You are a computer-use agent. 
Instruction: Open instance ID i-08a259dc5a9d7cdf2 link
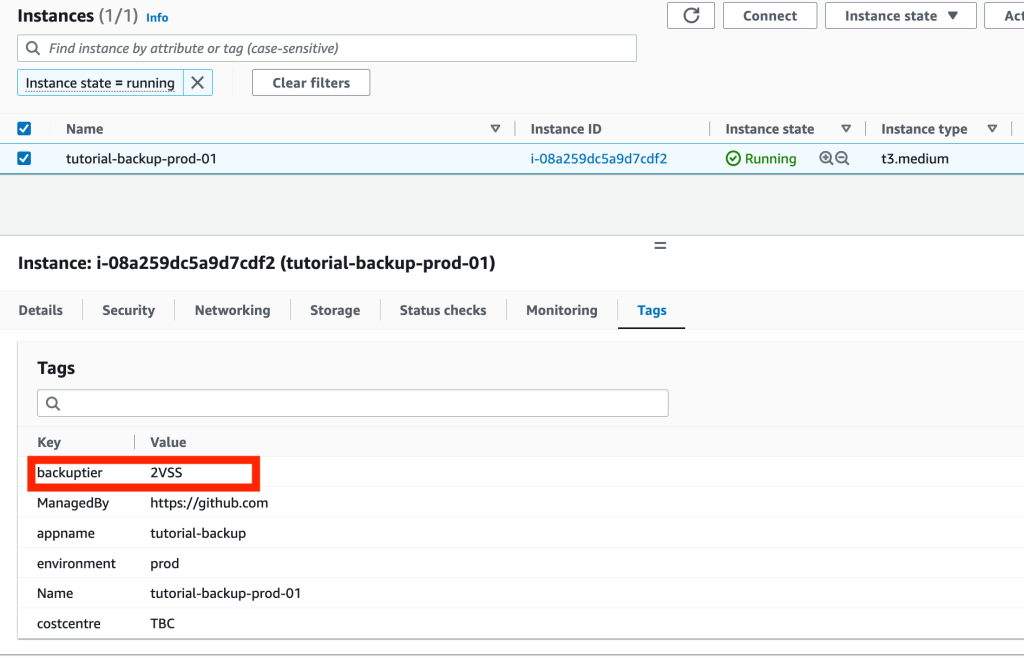(598, 158)
